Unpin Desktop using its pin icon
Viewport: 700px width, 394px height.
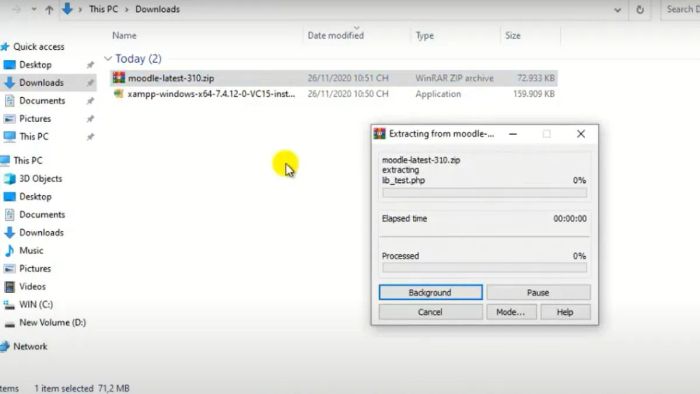90,65
